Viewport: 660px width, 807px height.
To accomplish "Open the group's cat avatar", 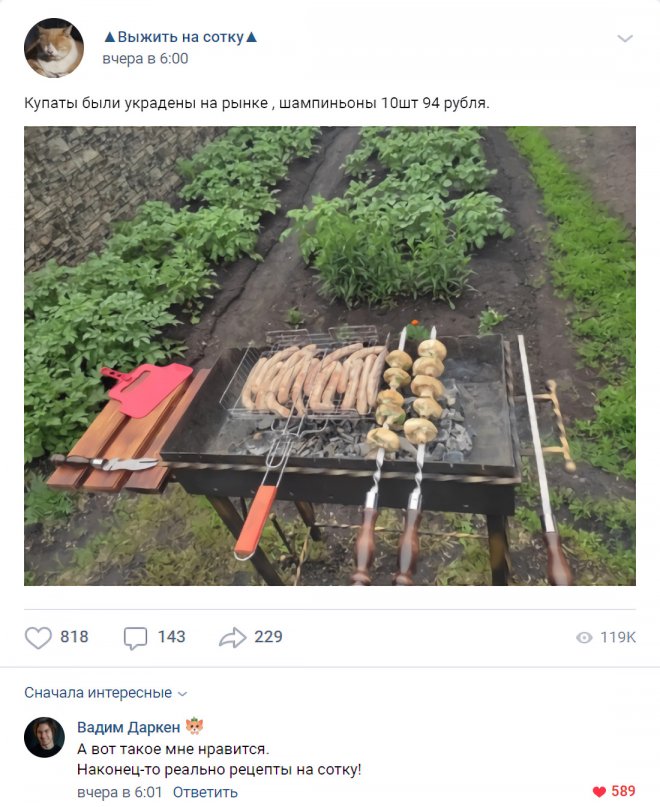I will coord(54,47).
